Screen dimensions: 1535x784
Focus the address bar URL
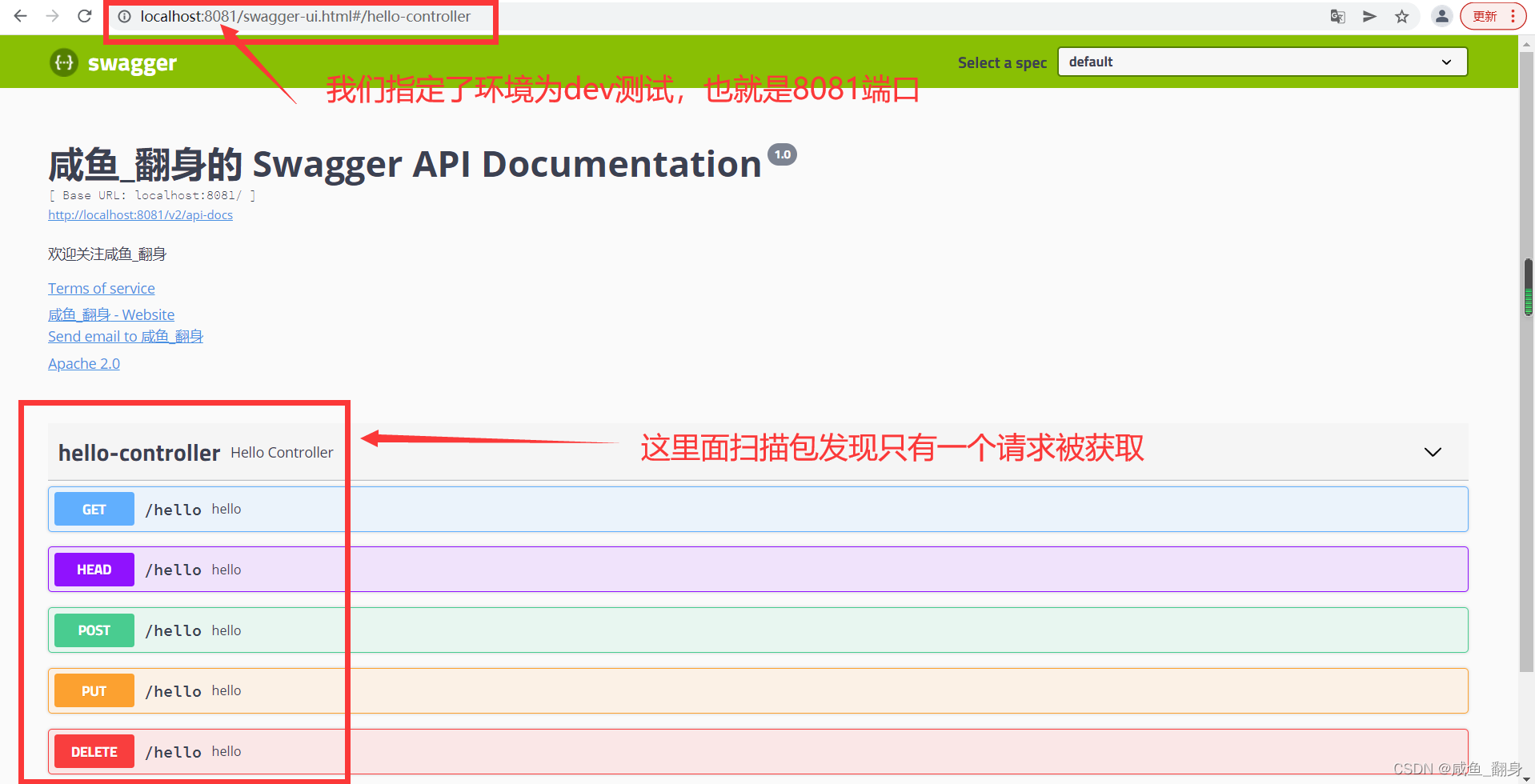coord(305,16)
